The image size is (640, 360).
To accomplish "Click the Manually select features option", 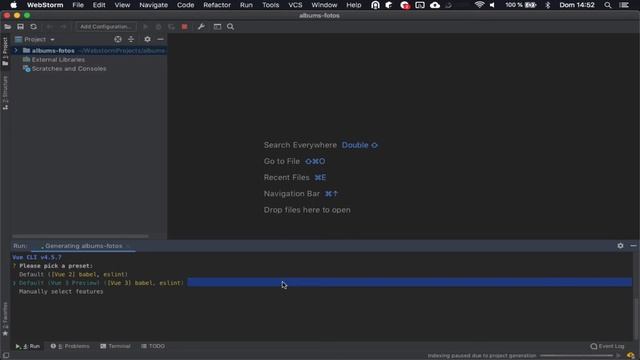I will click(x=61, y=291).
